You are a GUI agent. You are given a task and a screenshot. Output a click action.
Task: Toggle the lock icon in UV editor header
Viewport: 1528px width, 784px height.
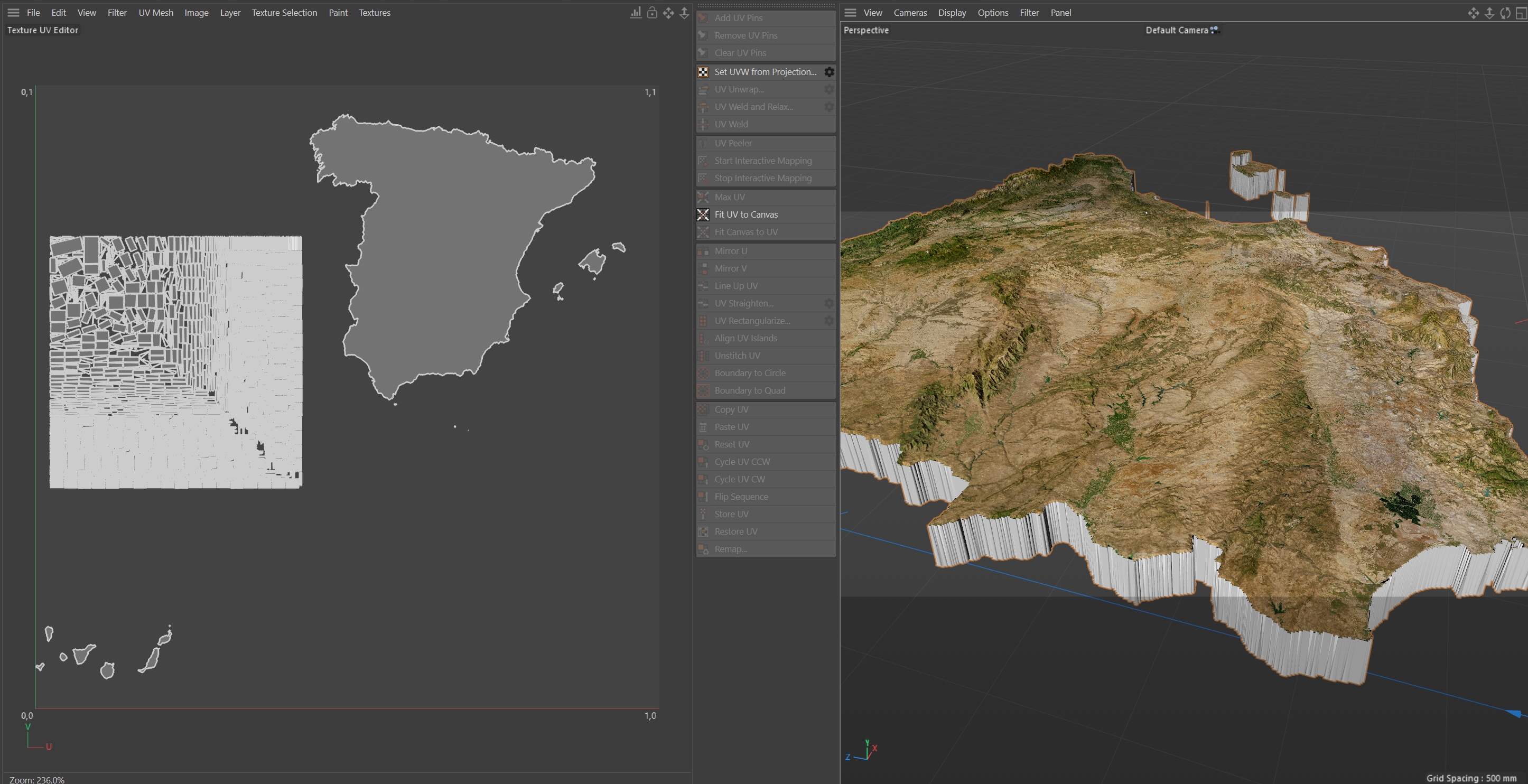(652, 13)
